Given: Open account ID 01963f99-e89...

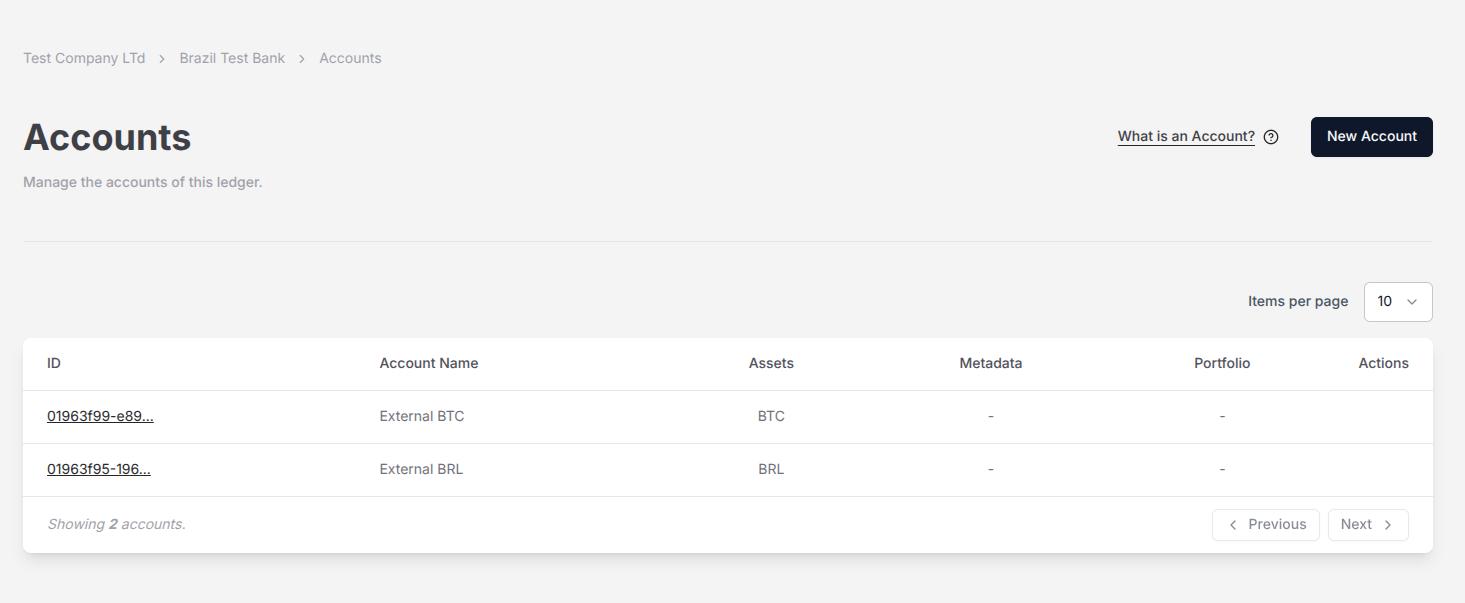Looking at the screenshot, I should pyautogui.click(x=100, y=416).
